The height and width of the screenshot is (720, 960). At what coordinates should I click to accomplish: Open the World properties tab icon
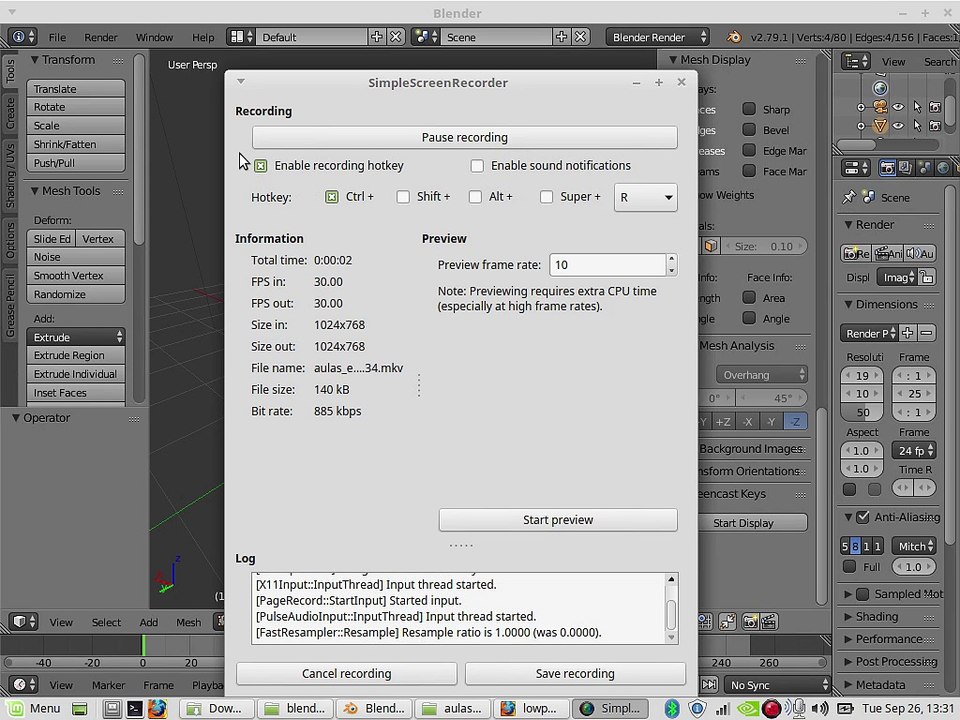(943, 168)
